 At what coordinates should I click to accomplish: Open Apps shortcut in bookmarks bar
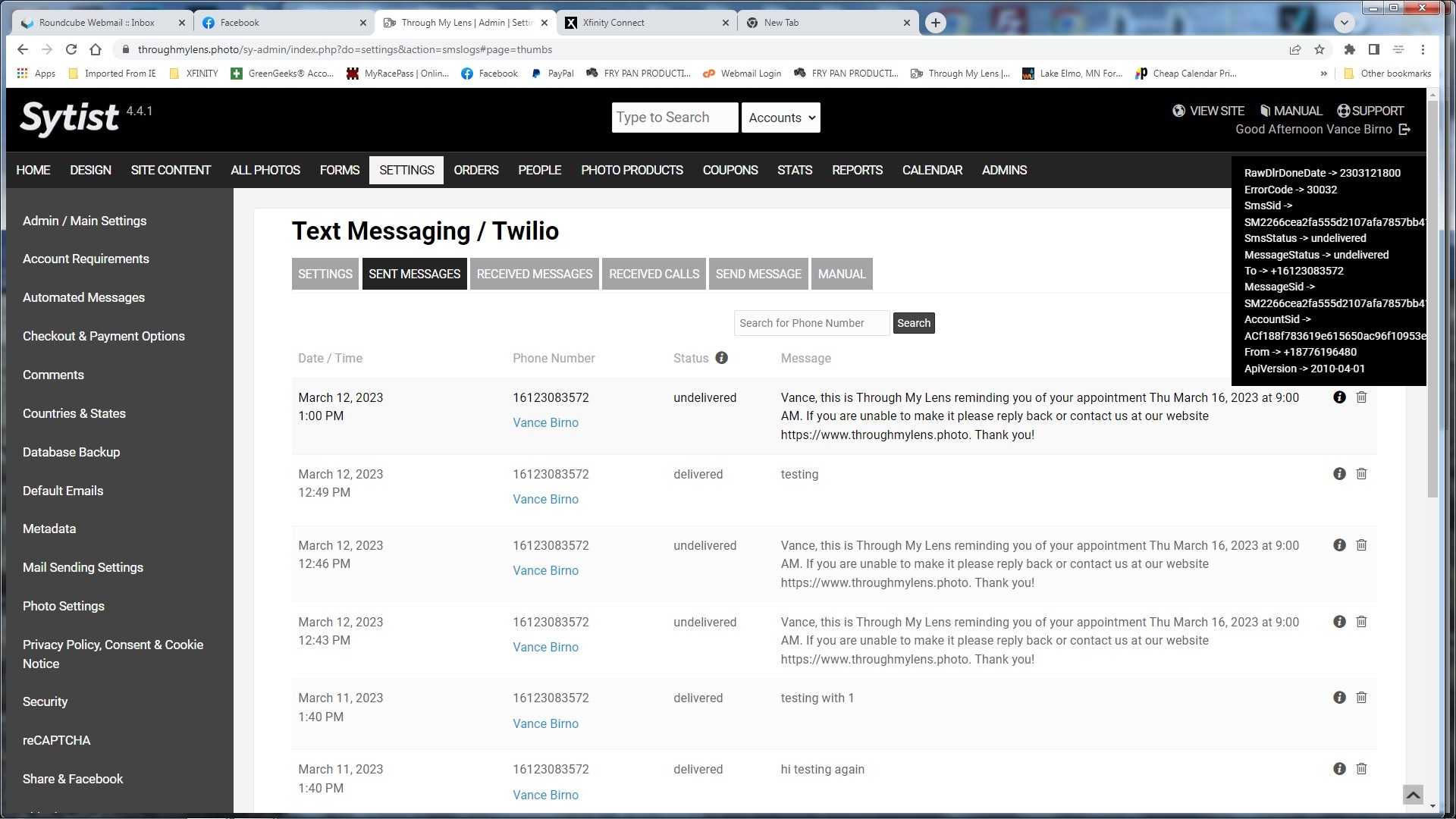click(x=36, y=74)
